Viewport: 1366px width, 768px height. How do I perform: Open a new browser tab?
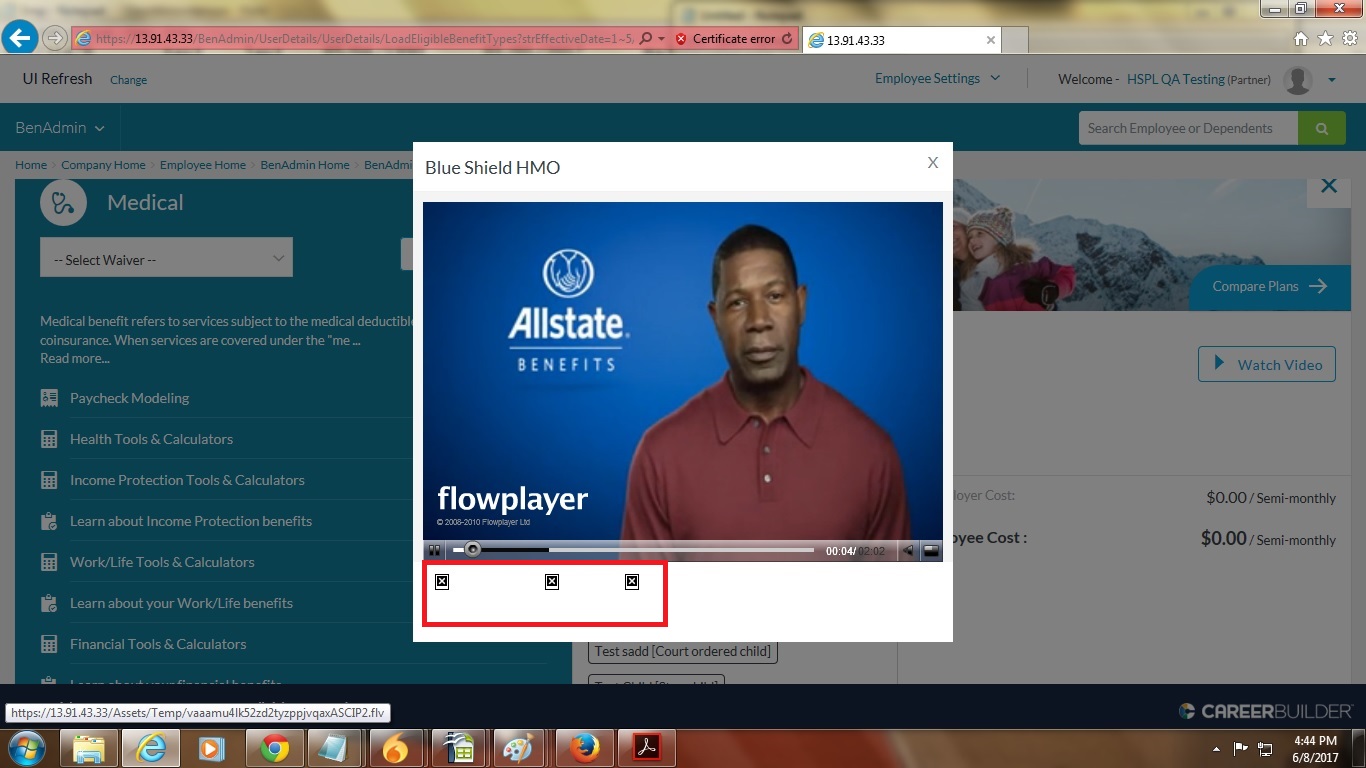1015,40
